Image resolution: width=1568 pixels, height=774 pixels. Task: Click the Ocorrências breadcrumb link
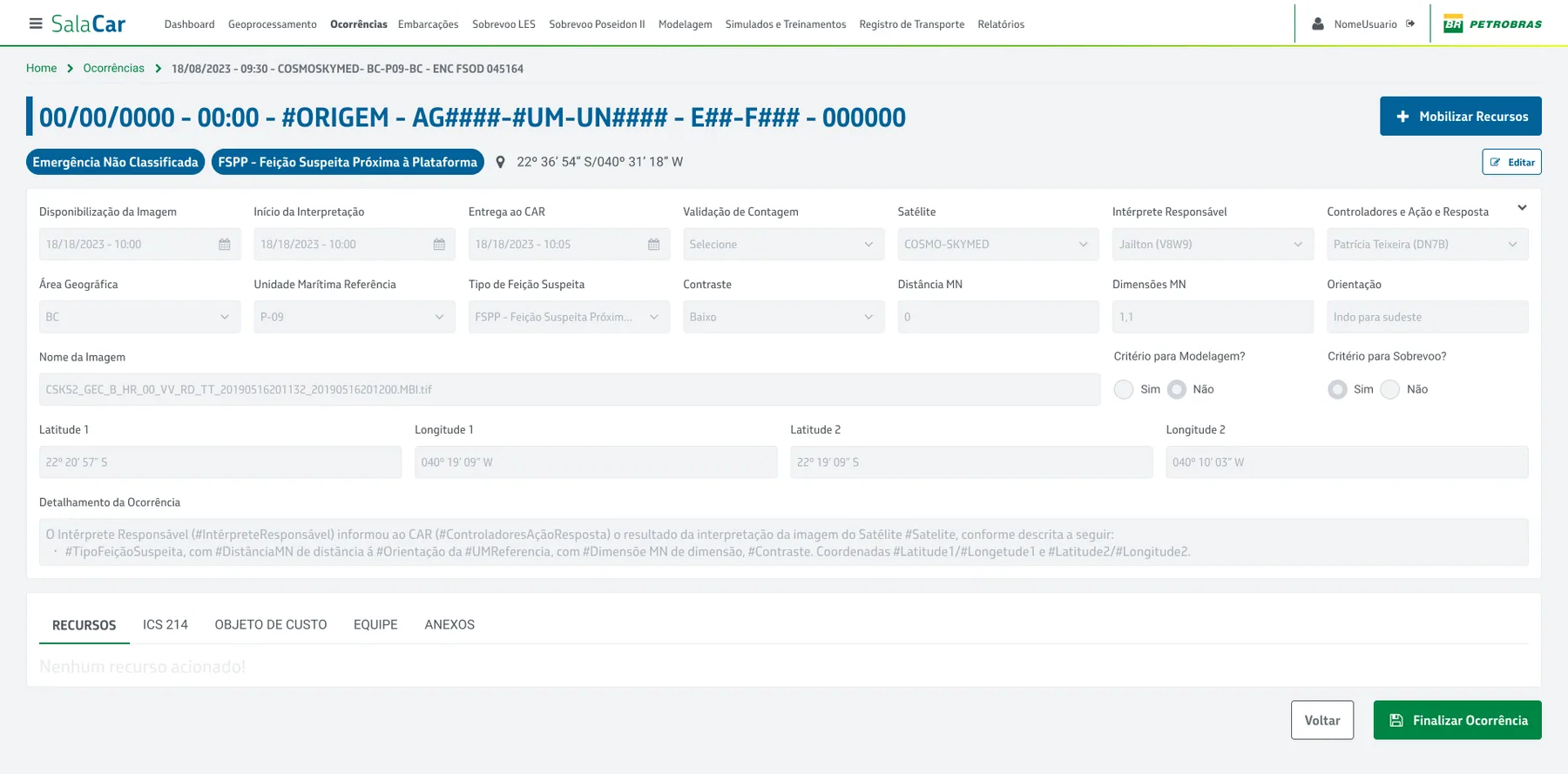[113, 68]
